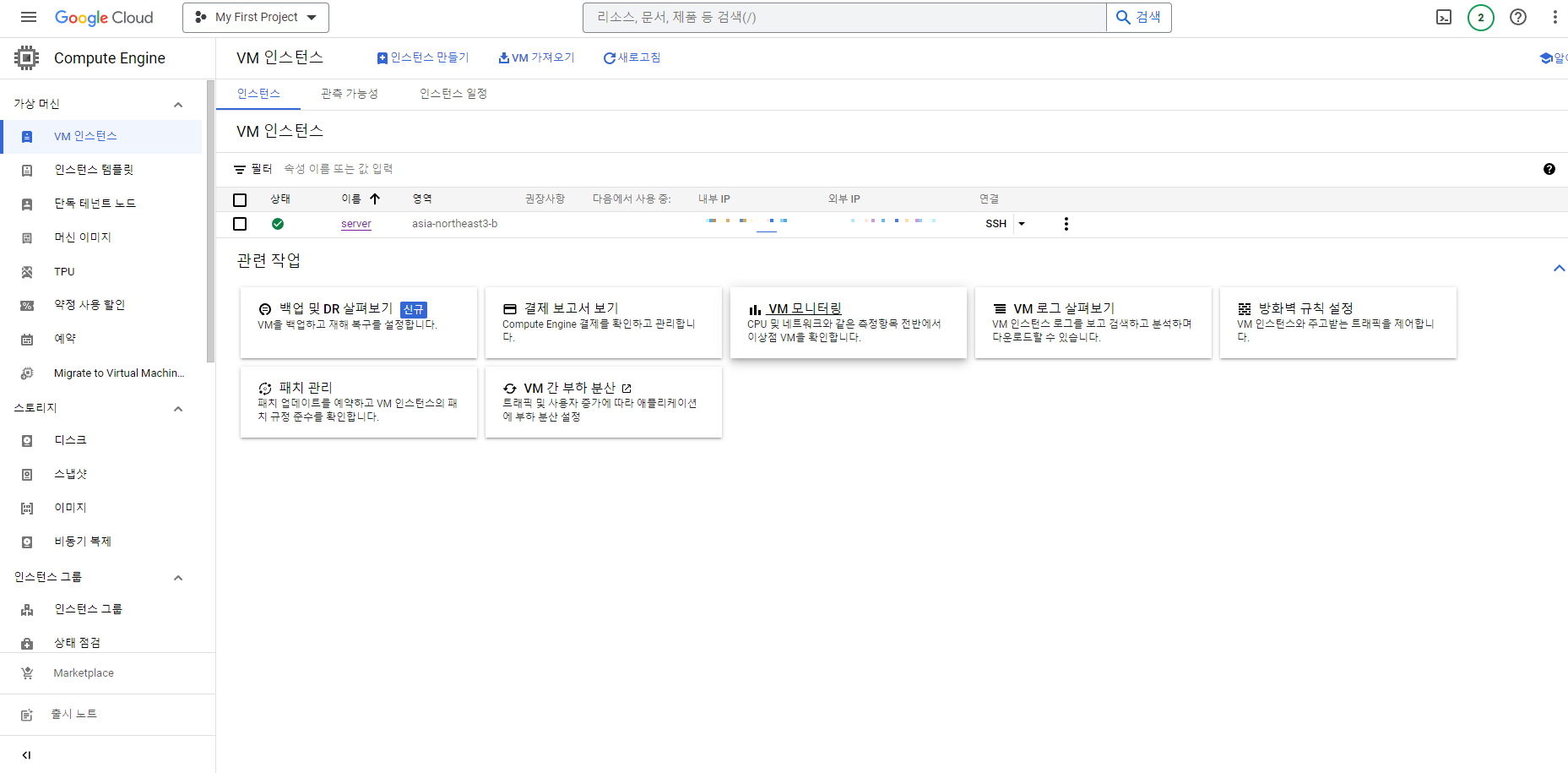Open the server instance link

click(x=356, y=224)
